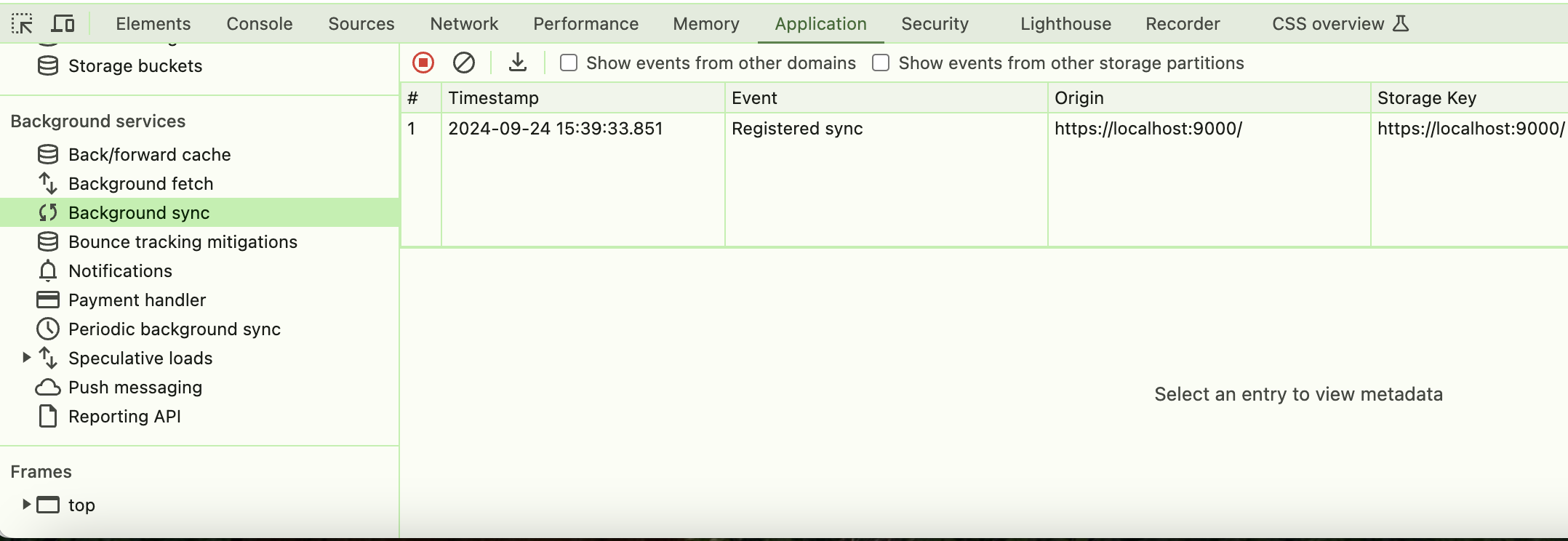The height and width of the screenshot is (541, 1568).
Task: Select Bounce tracking mitigations label
Action: tap(183, 242)
